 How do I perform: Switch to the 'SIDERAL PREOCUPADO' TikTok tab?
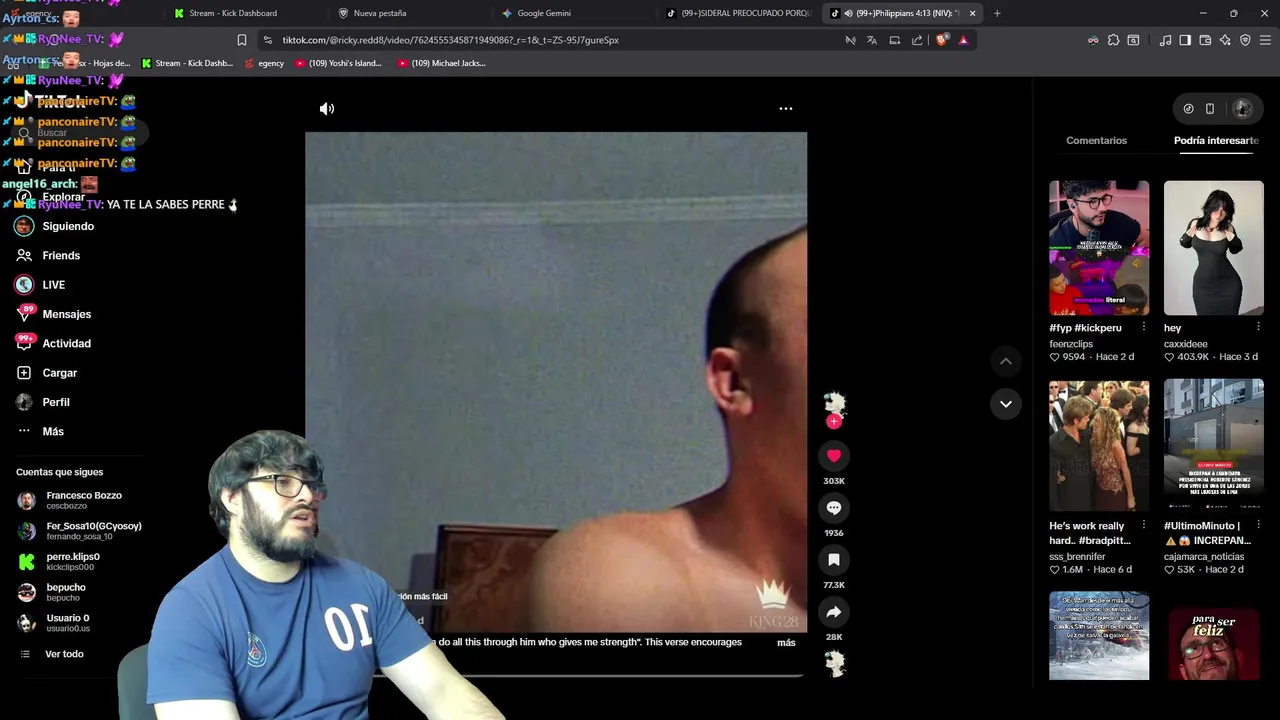(738, 13)
